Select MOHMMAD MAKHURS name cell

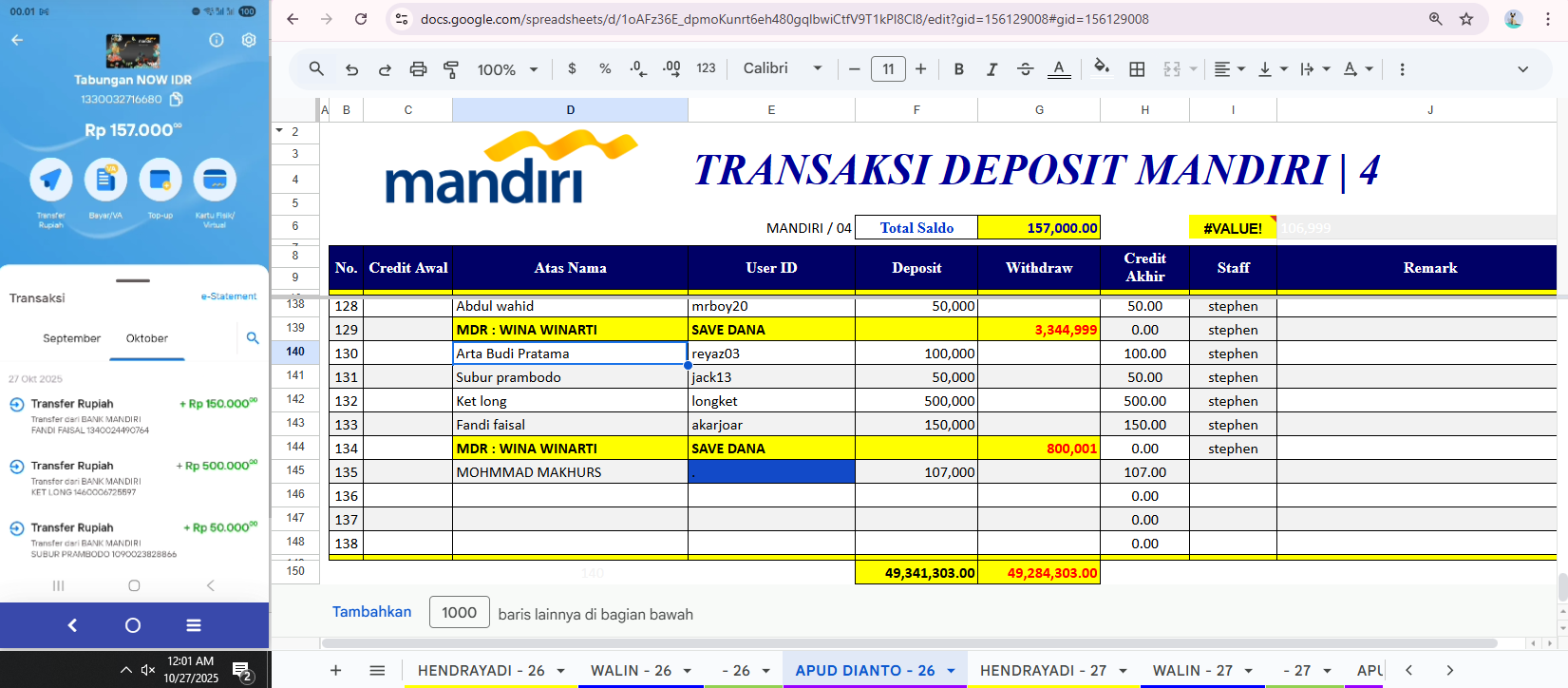point(570,472)
